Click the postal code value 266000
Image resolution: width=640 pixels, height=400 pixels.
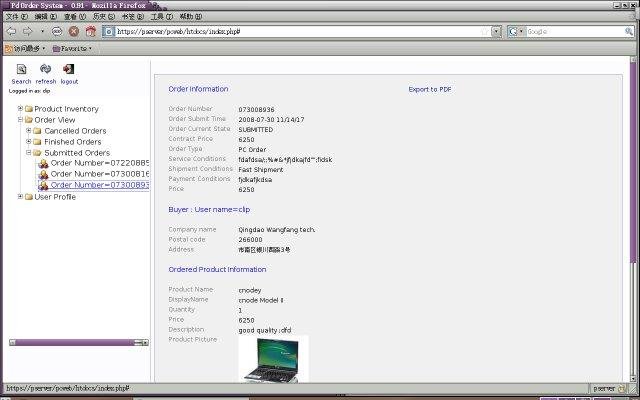pyautogui.click(x=250, y=240)
